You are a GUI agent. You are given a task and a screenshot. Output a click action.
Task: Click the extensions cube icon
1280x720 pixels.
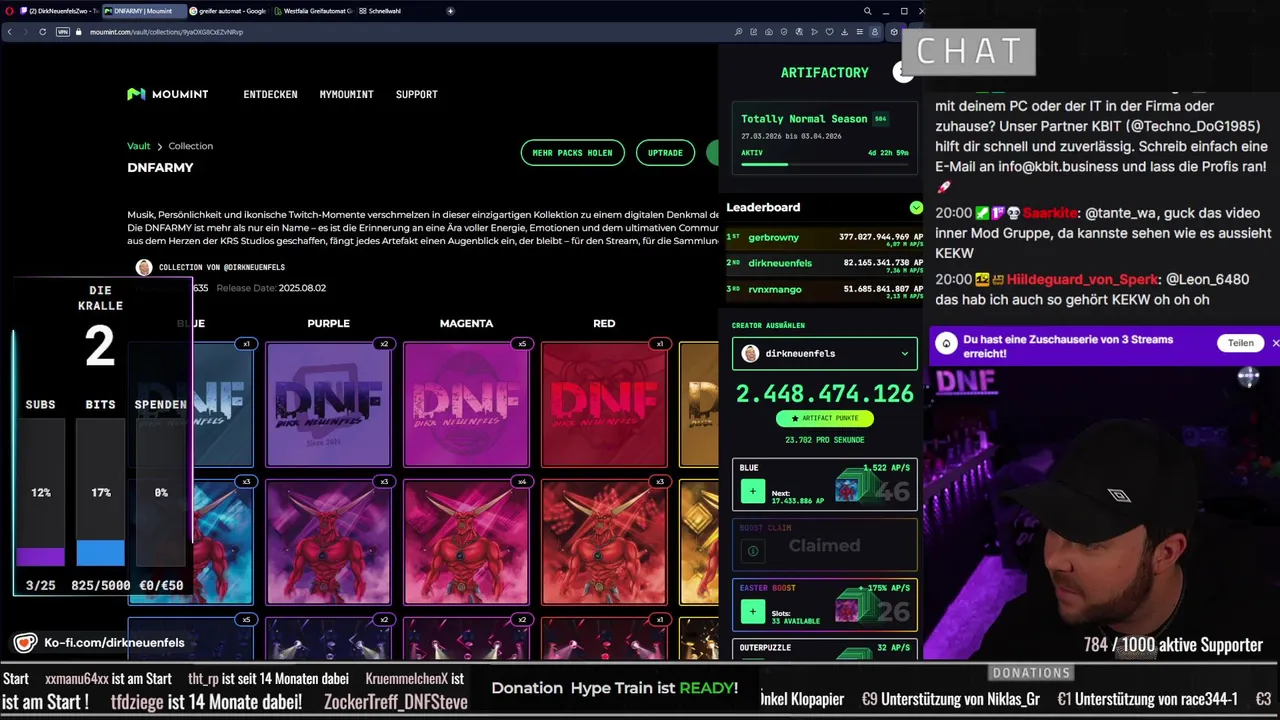pos(894,32)
